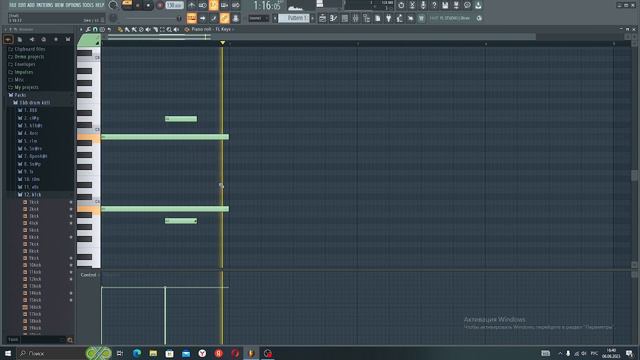
Task: Open the Mixer view button
Action: (x=356, y=18)
